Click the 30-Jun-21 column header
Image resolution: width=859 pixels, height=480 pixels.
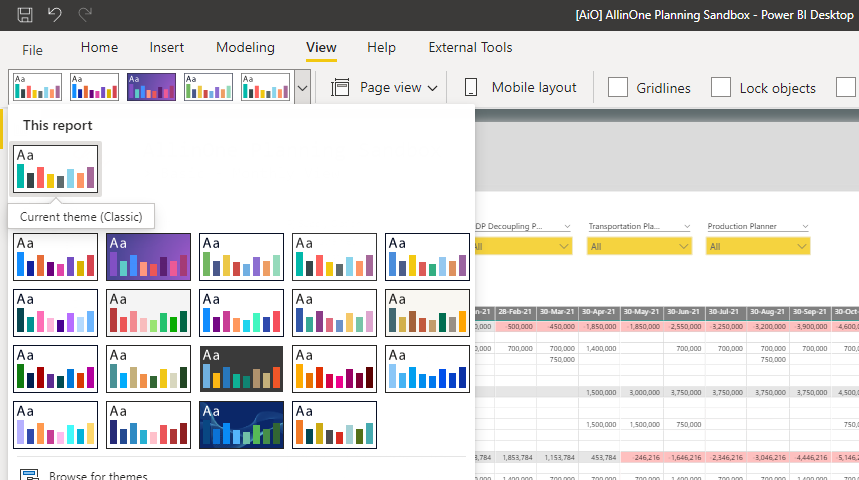click(x=684, y=312)
